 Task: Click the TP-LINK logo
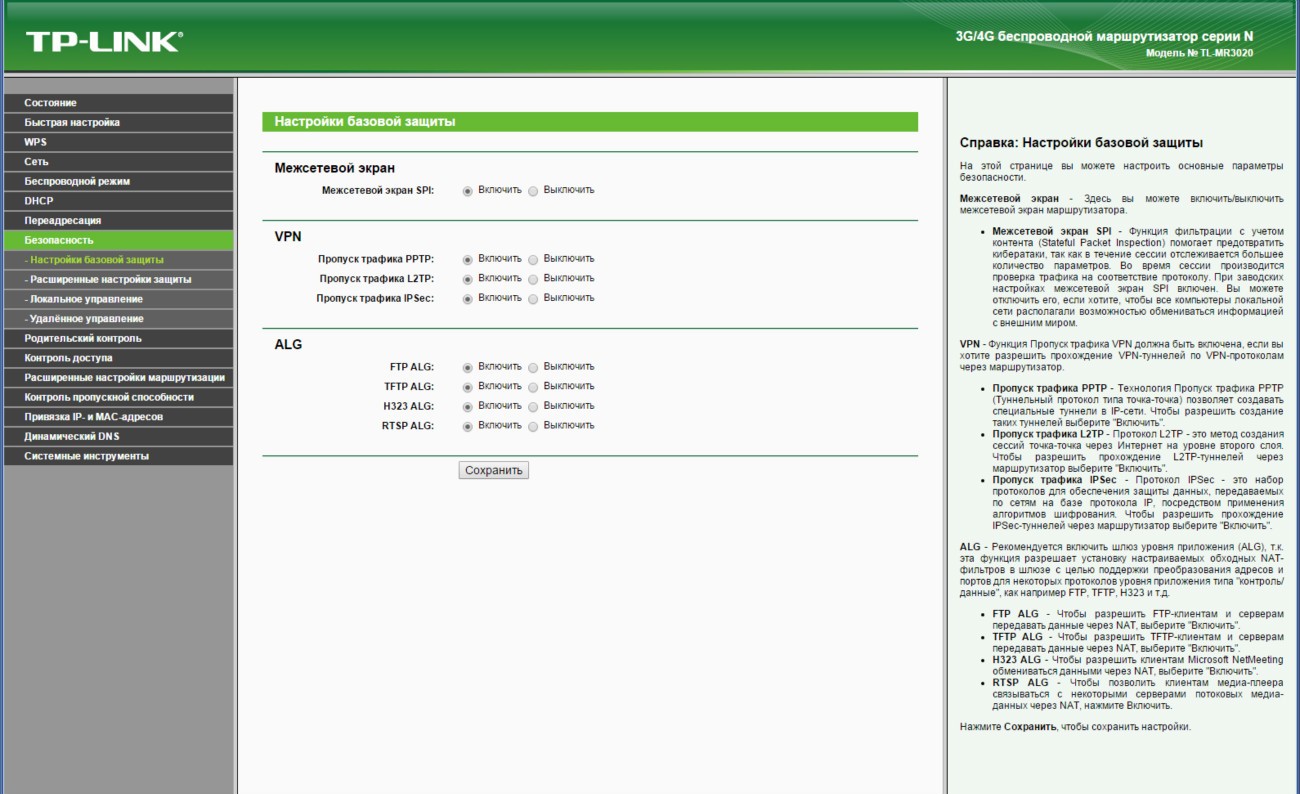click(104, 41)
